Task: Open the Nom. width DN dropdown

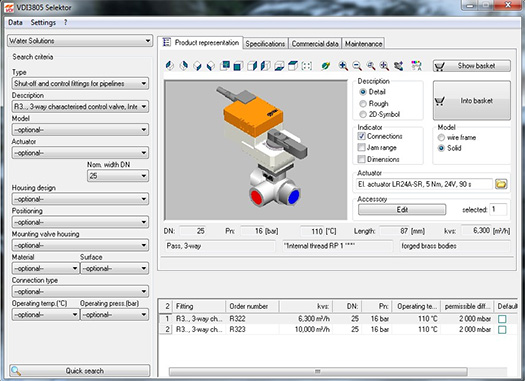Action: click(118, 176)
